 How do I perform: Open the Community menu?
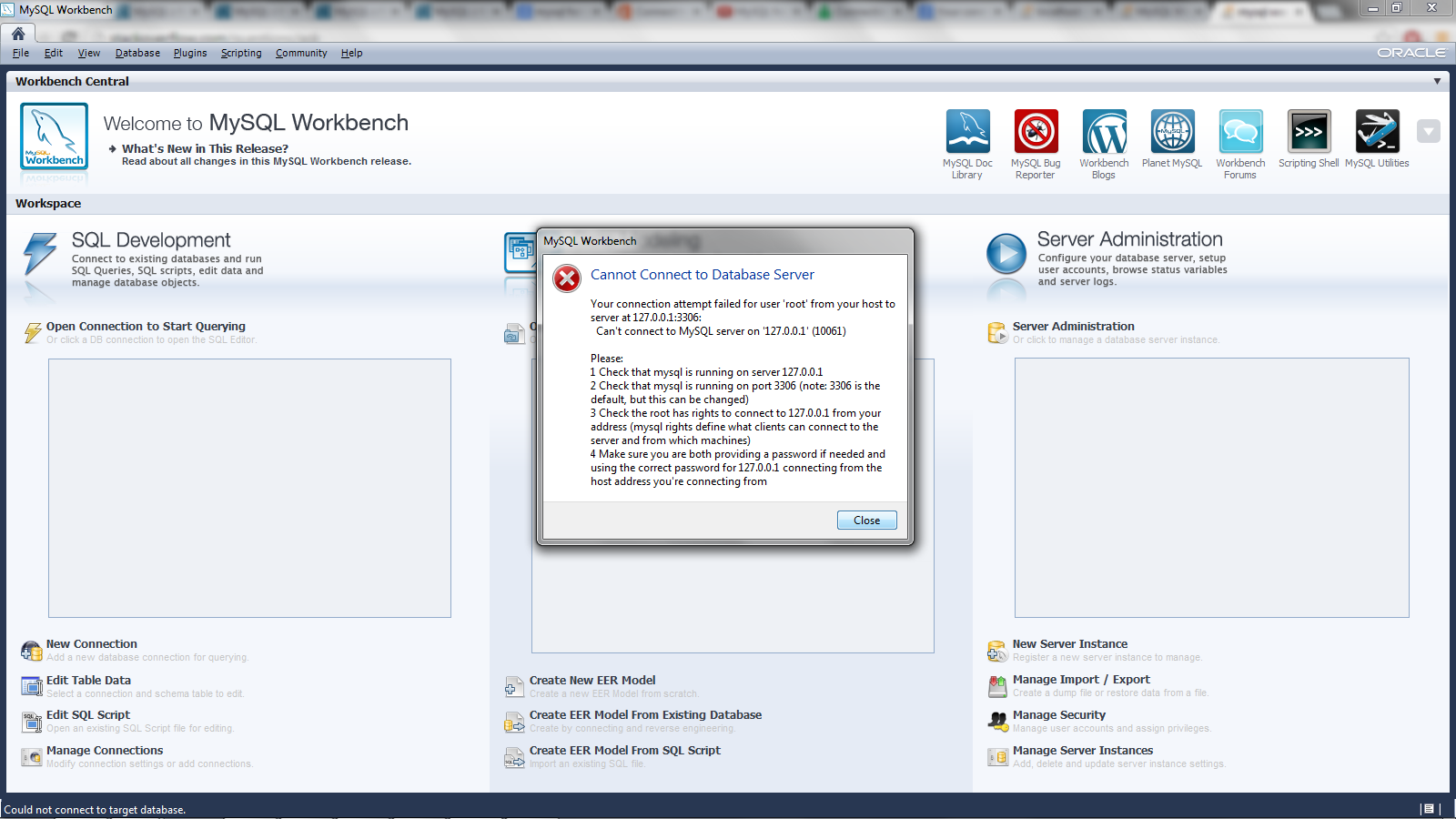pos(301,53)
